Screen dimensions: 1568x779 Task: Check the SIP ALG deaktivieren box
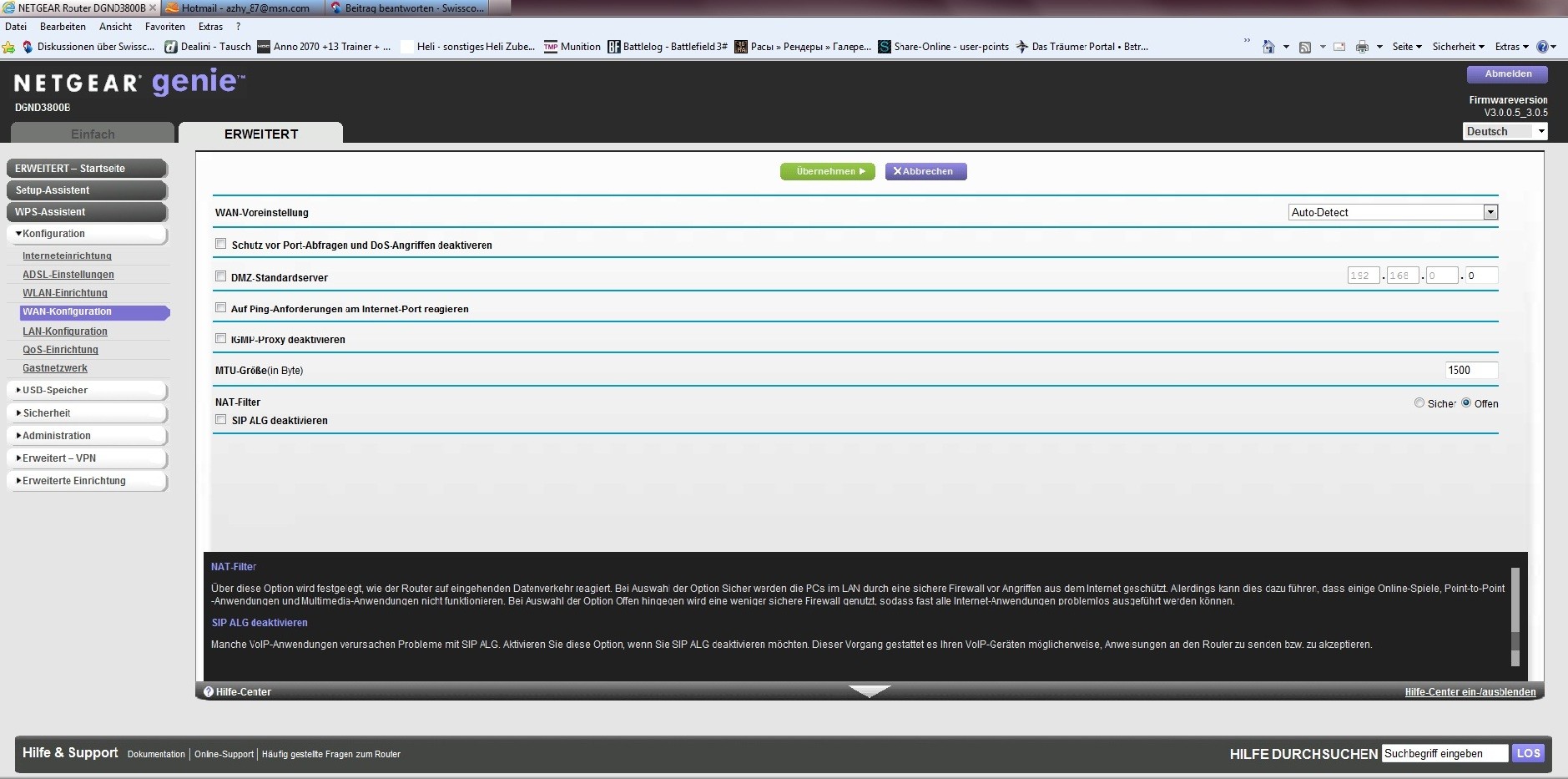221,420
